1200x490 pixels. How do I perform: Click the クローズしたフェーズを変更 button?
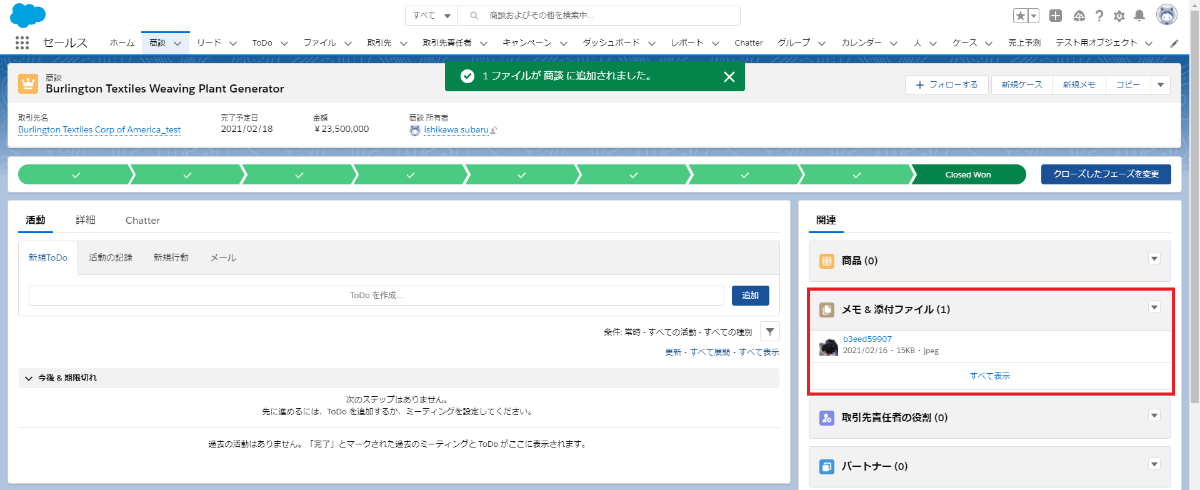click(1106, 174)
